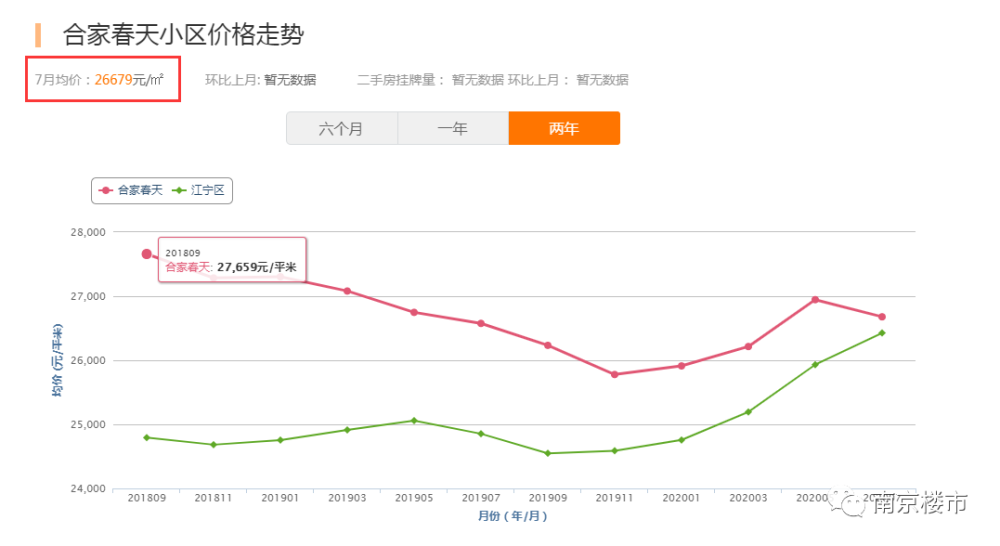Image resolution: width=1000 pixels, height=546 pixels.
Task: Click green line point at 201901
Action: [281, 440]
